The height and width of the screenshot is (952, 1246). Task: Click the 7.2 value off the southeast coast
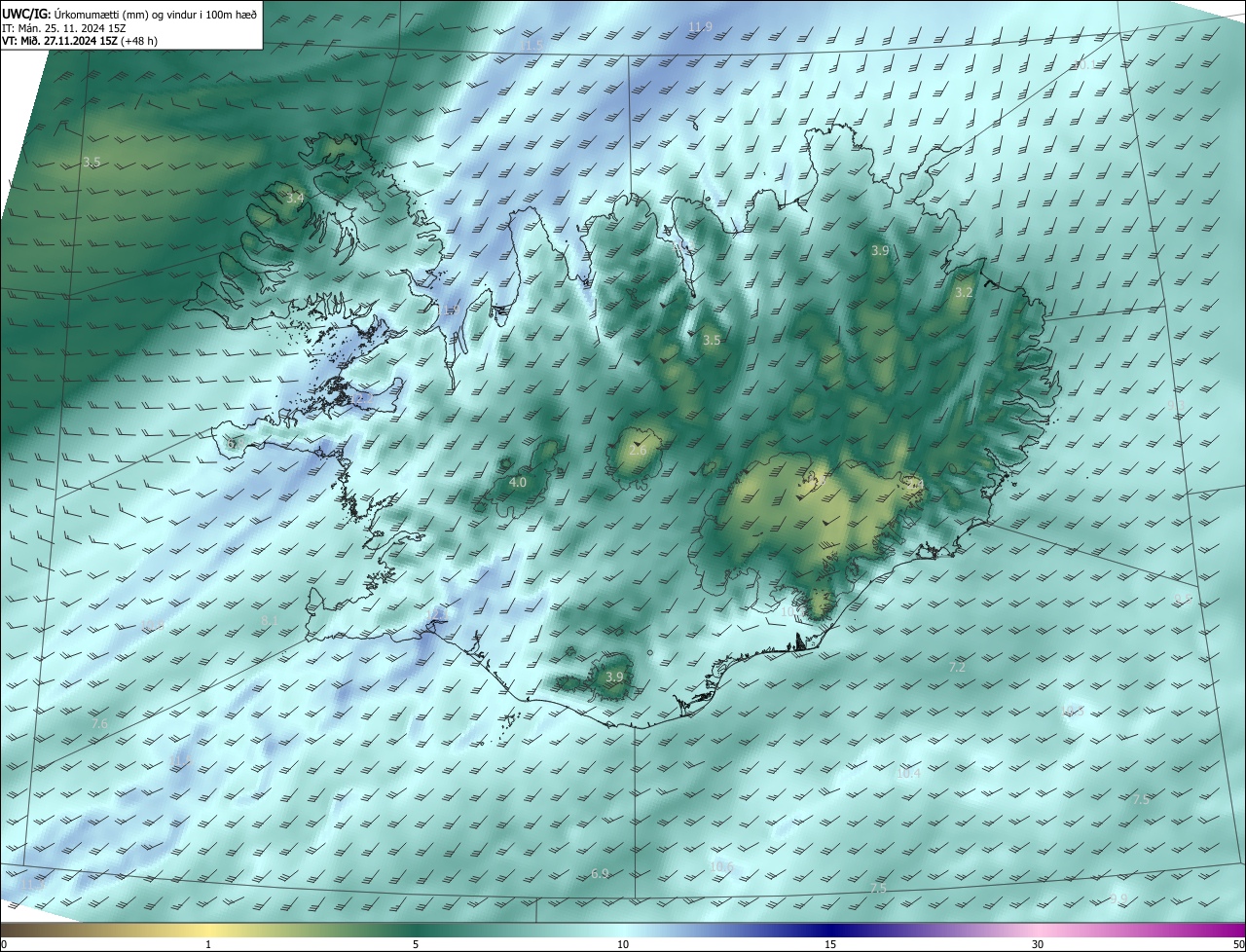[x=957, y=667]
